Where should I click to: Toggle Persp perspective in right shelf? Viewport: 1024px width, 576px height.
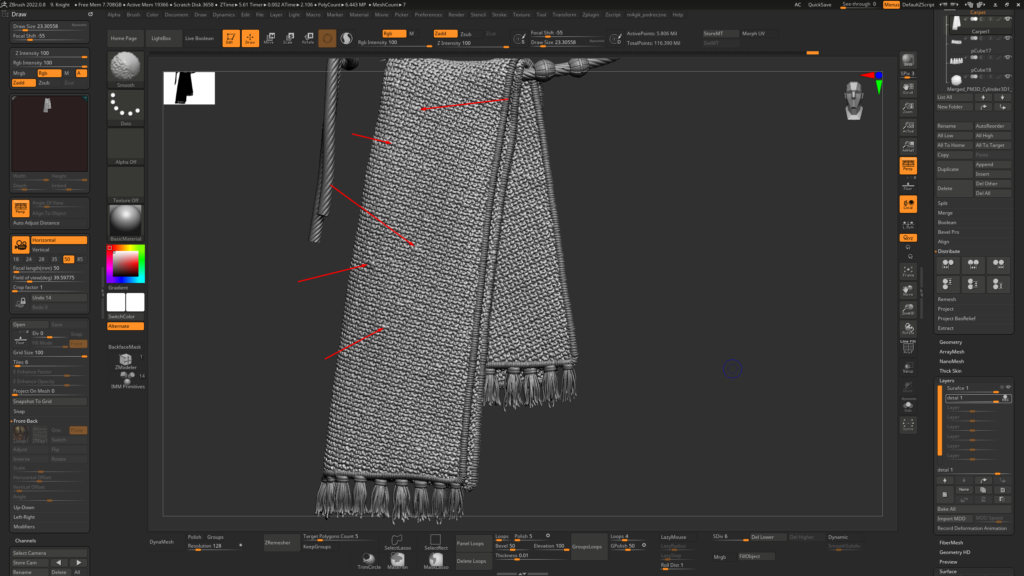click(908, 166)
